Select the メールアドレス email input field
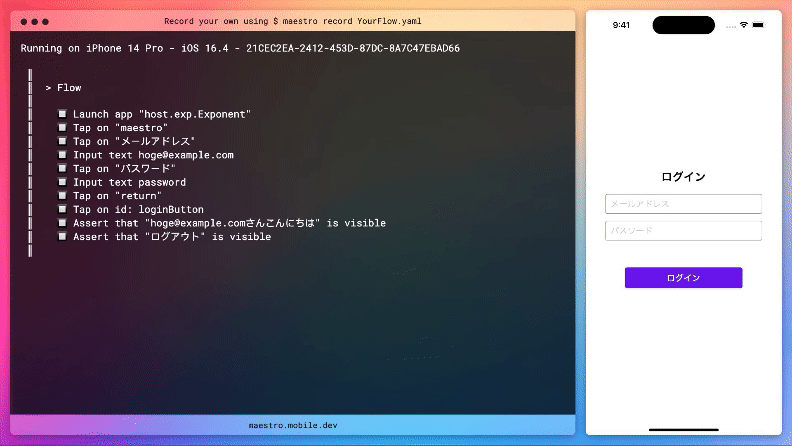 pos(683,204)
